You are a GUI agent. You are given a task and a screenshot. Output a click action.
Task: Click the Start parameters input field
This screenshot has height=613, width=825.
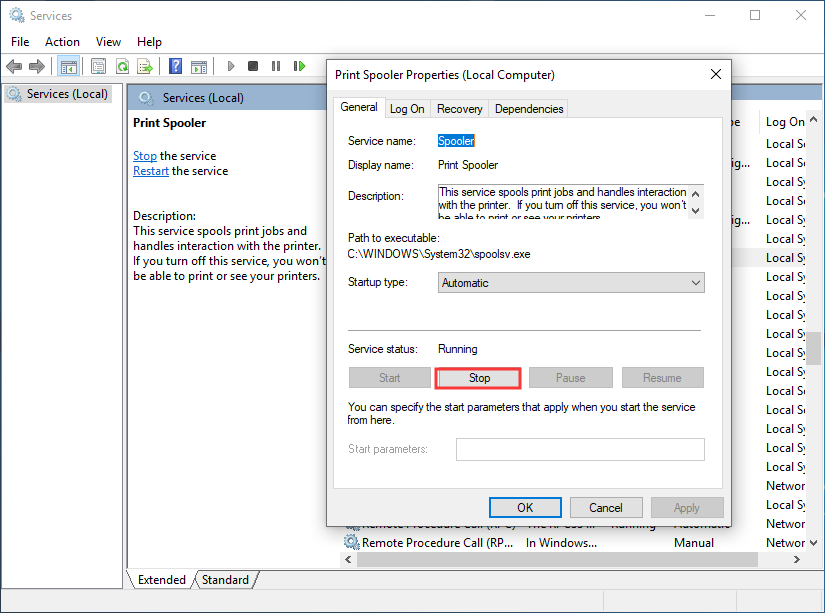tap(580, 449)
